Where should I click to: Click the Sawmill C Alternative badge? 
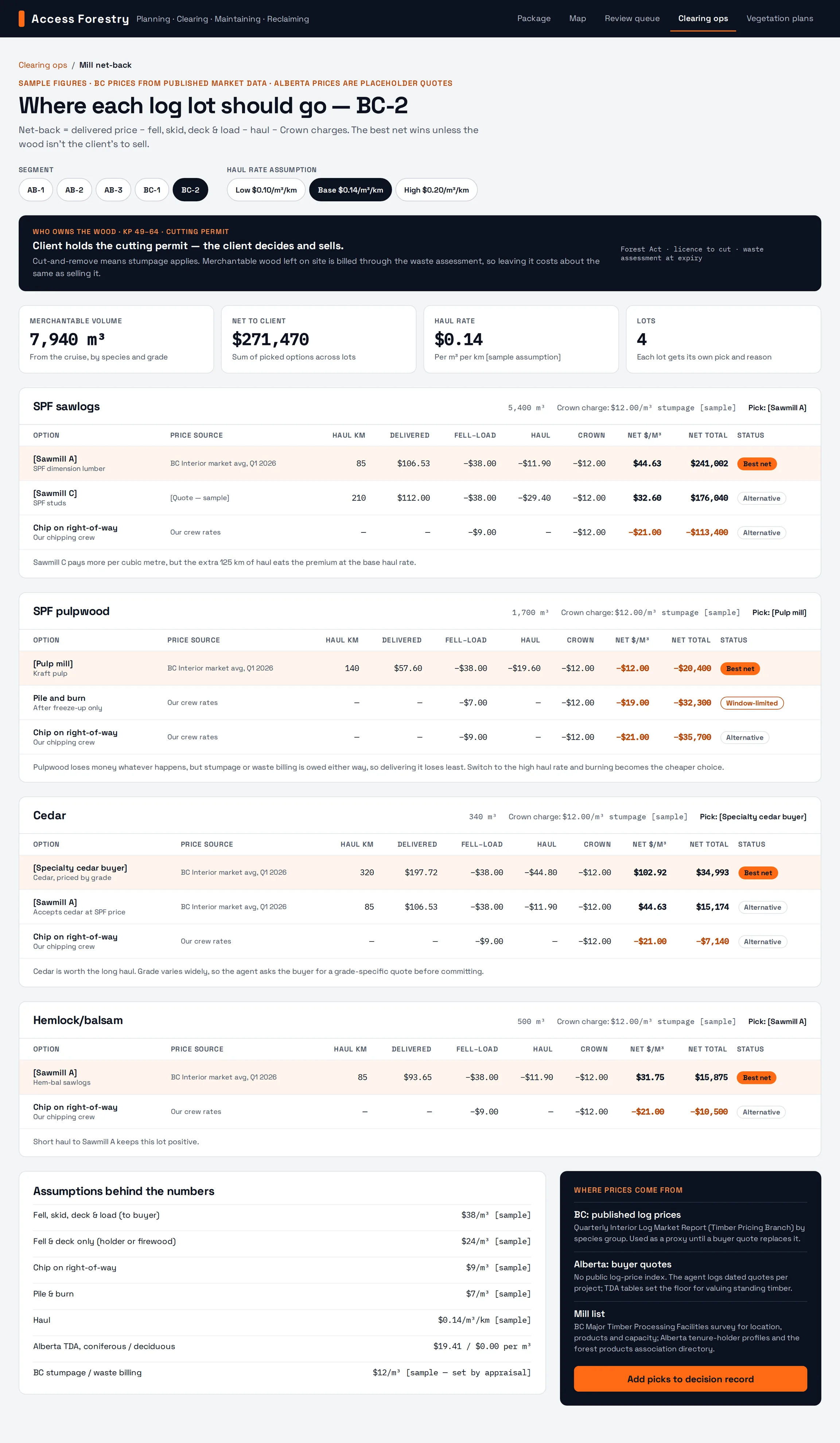click(762, 498)
